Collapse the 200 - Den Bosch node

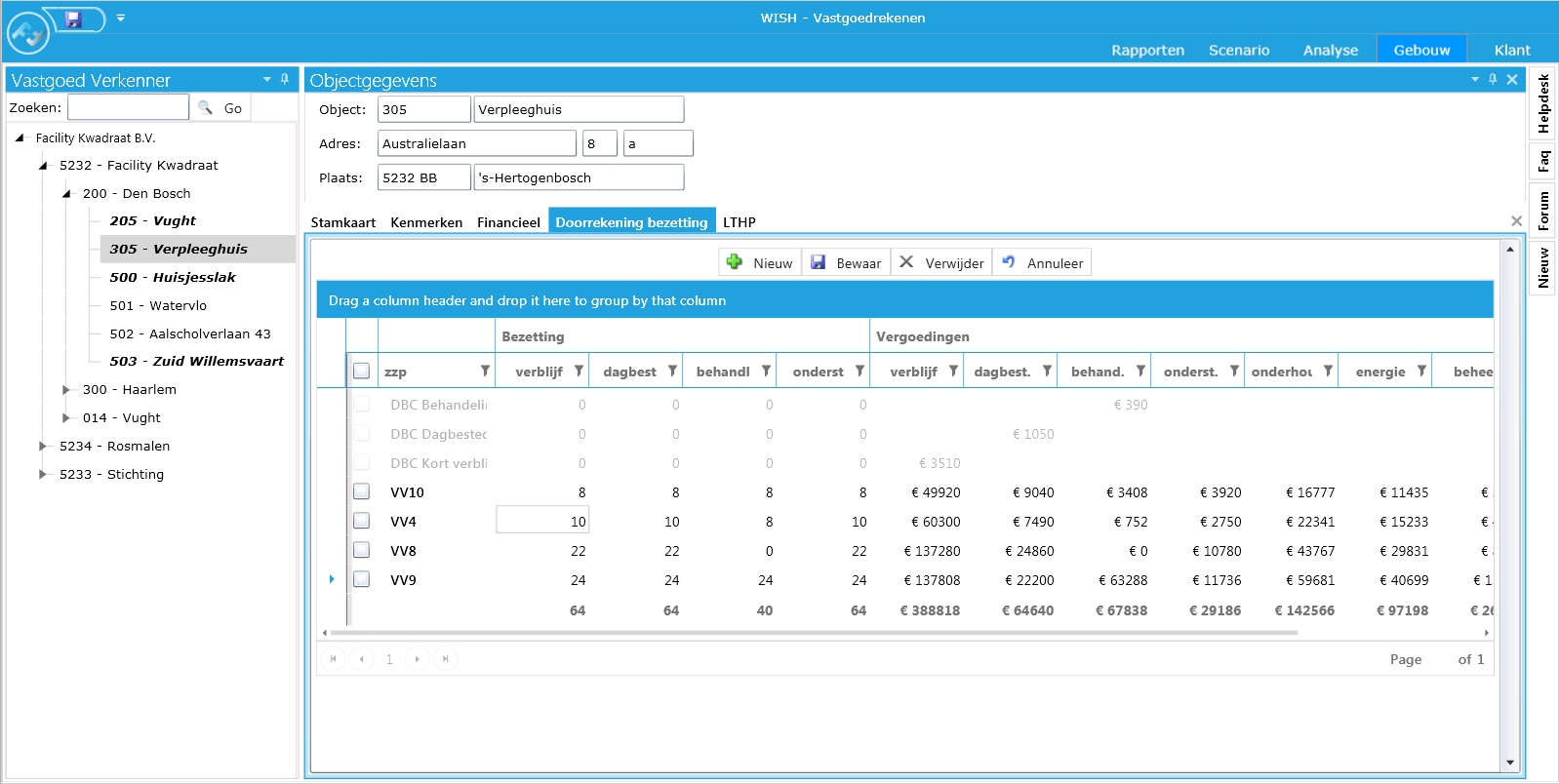66,194
